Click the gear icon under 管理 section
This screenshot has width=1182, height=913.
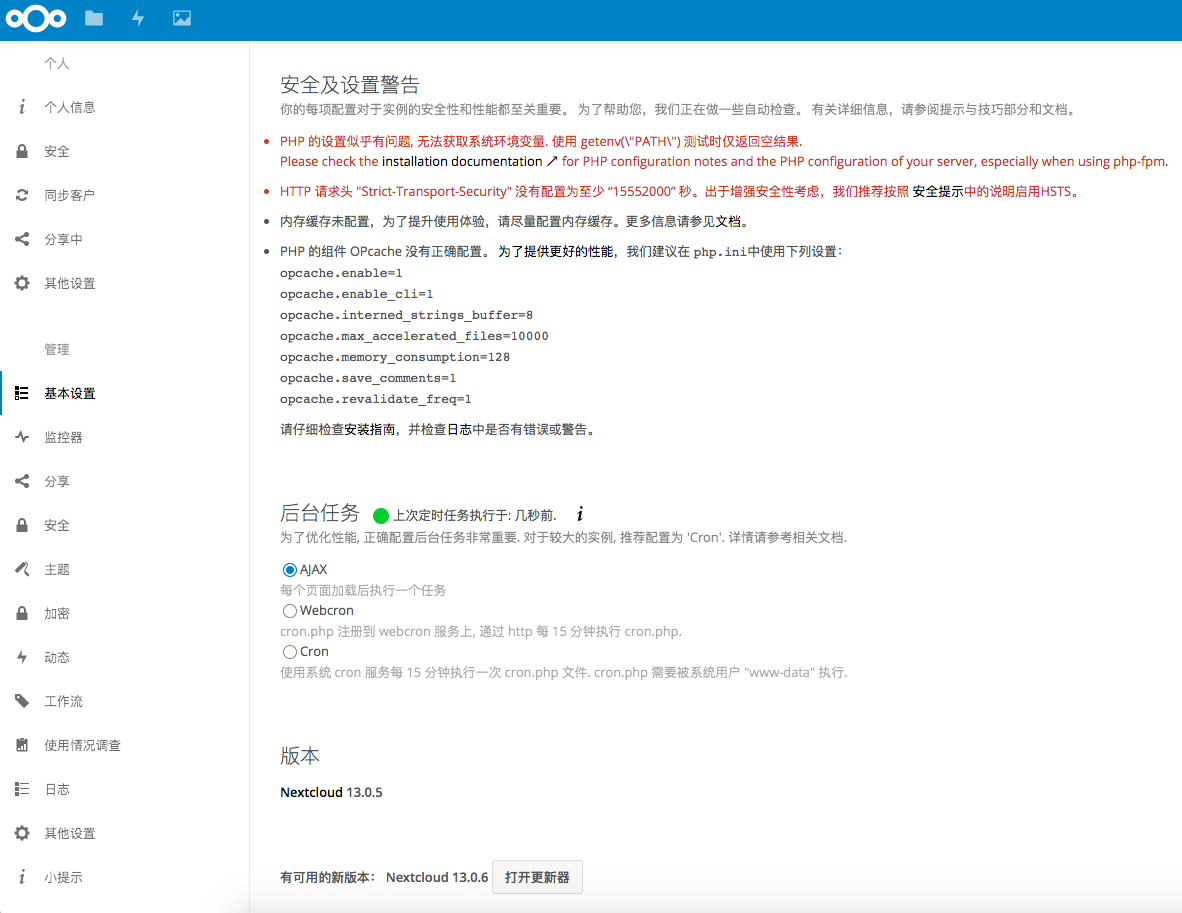[x=22, y=832]
